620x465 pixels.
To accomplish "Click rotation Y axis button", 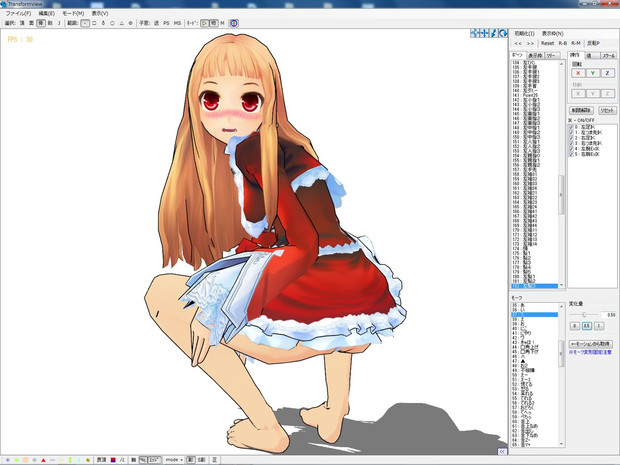I will (593, 73).
